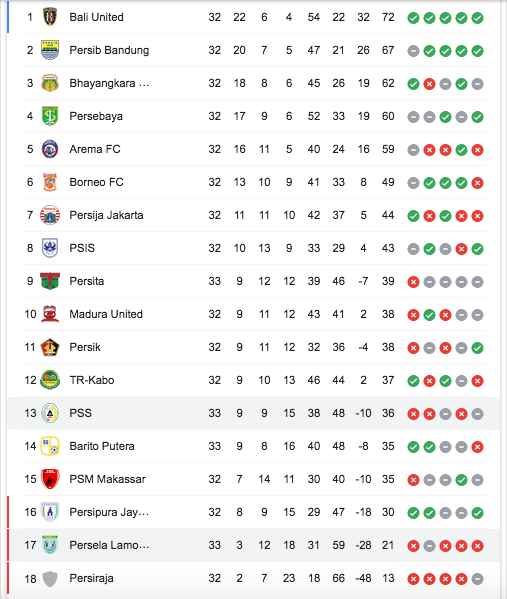Select the Persita club badge

coord(50,281)
